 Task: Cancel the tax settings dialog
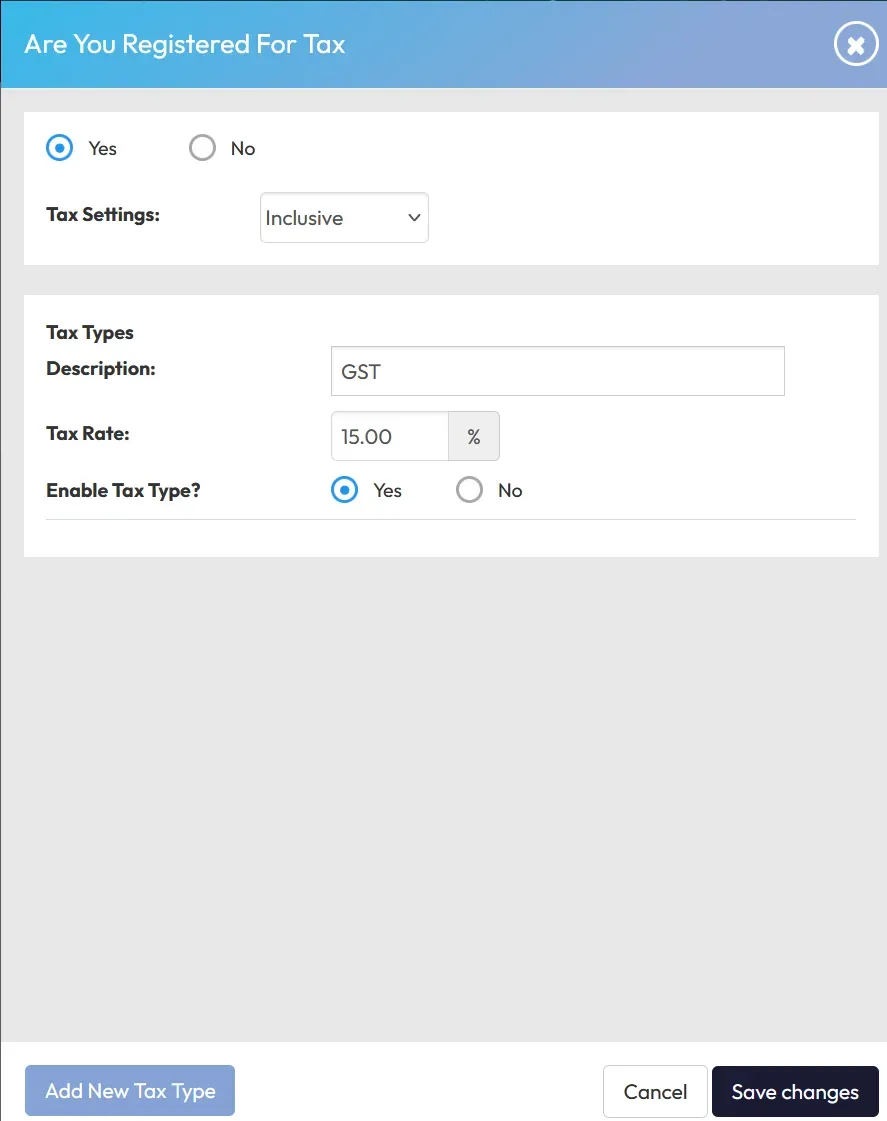pyautogui.click(x=655, y=1091)
